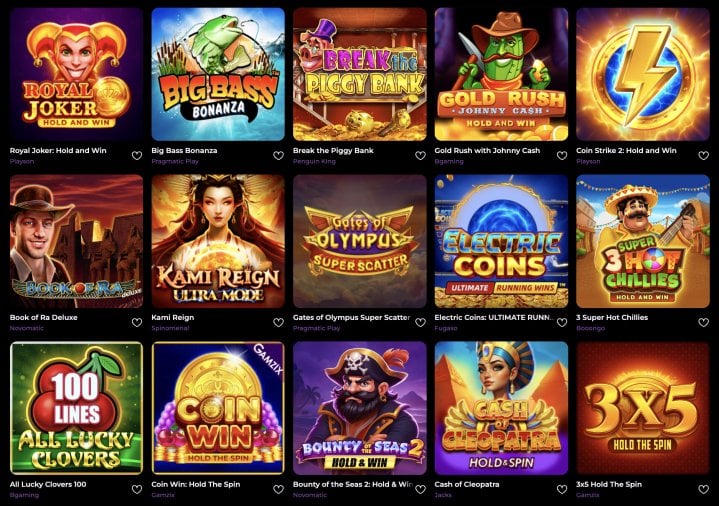
Task: Click heart icon for 3x5 Hold The Spin
Action: tap(703, 489)
